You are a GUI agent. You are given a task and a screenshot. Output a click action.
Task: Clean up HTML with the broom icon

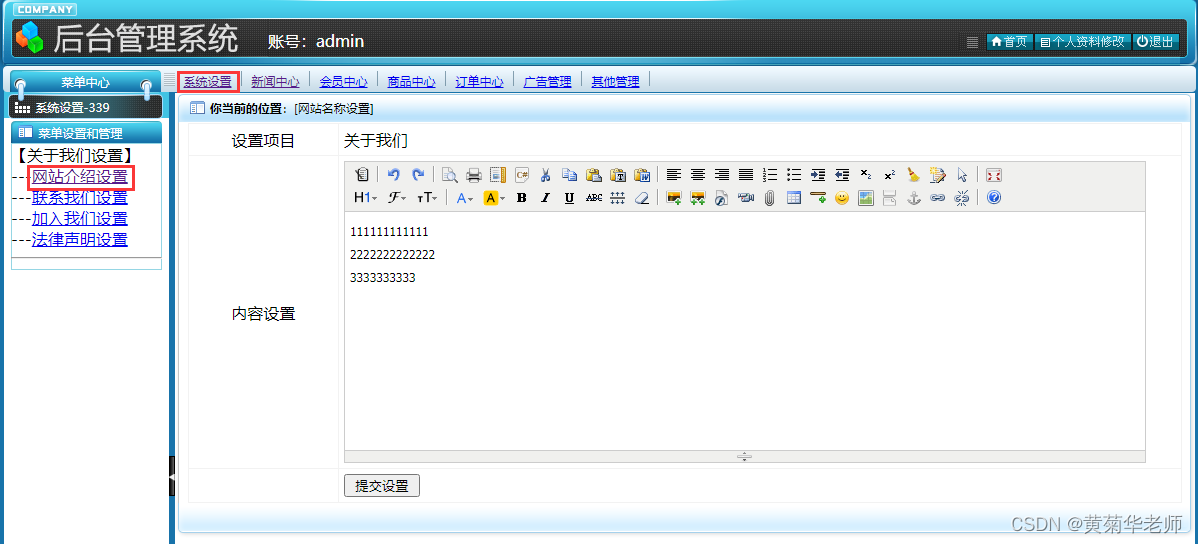point(914,175)
